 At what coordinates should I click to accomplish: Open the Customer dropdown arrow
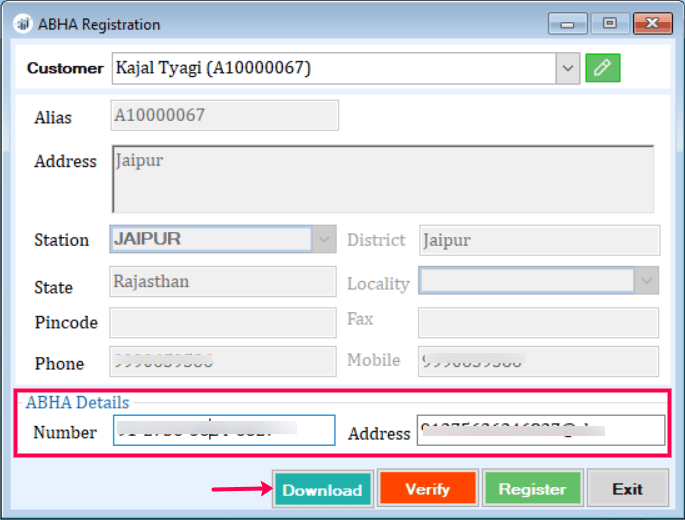567,68
